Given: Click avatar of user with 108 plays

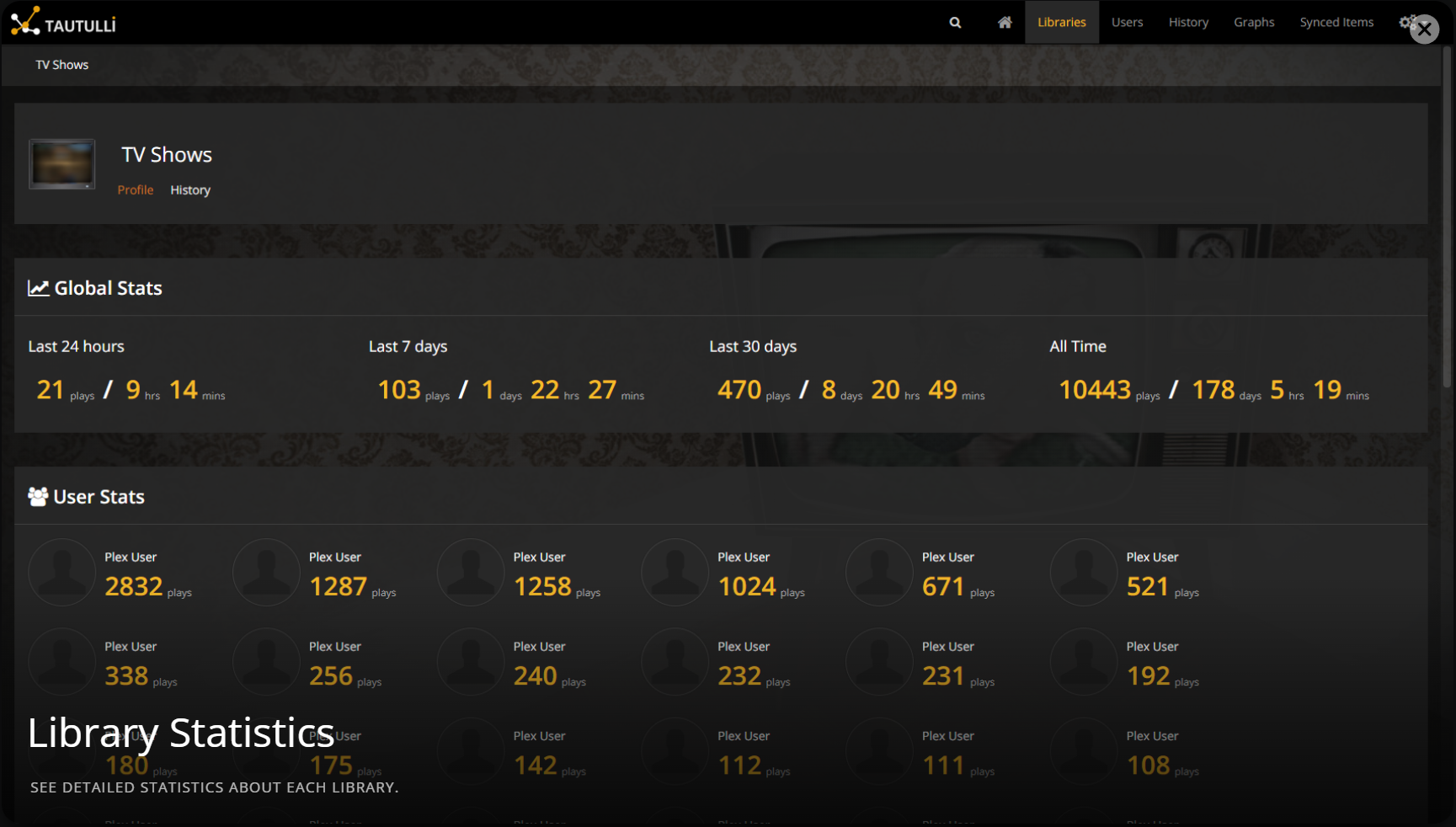Looking at the screenshot, I should click(x=1084, y=750).
